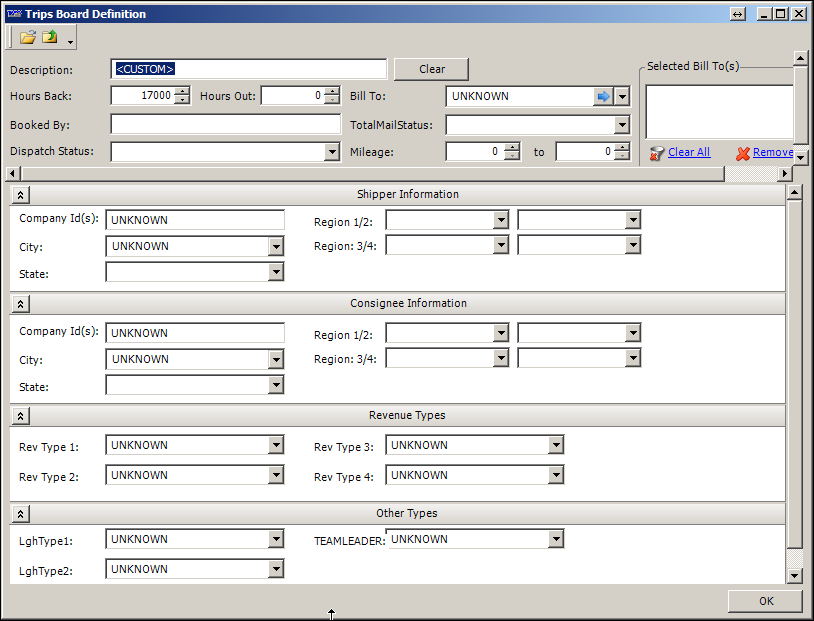
Task: Click the Clear All link
Action: coord(688,152)
